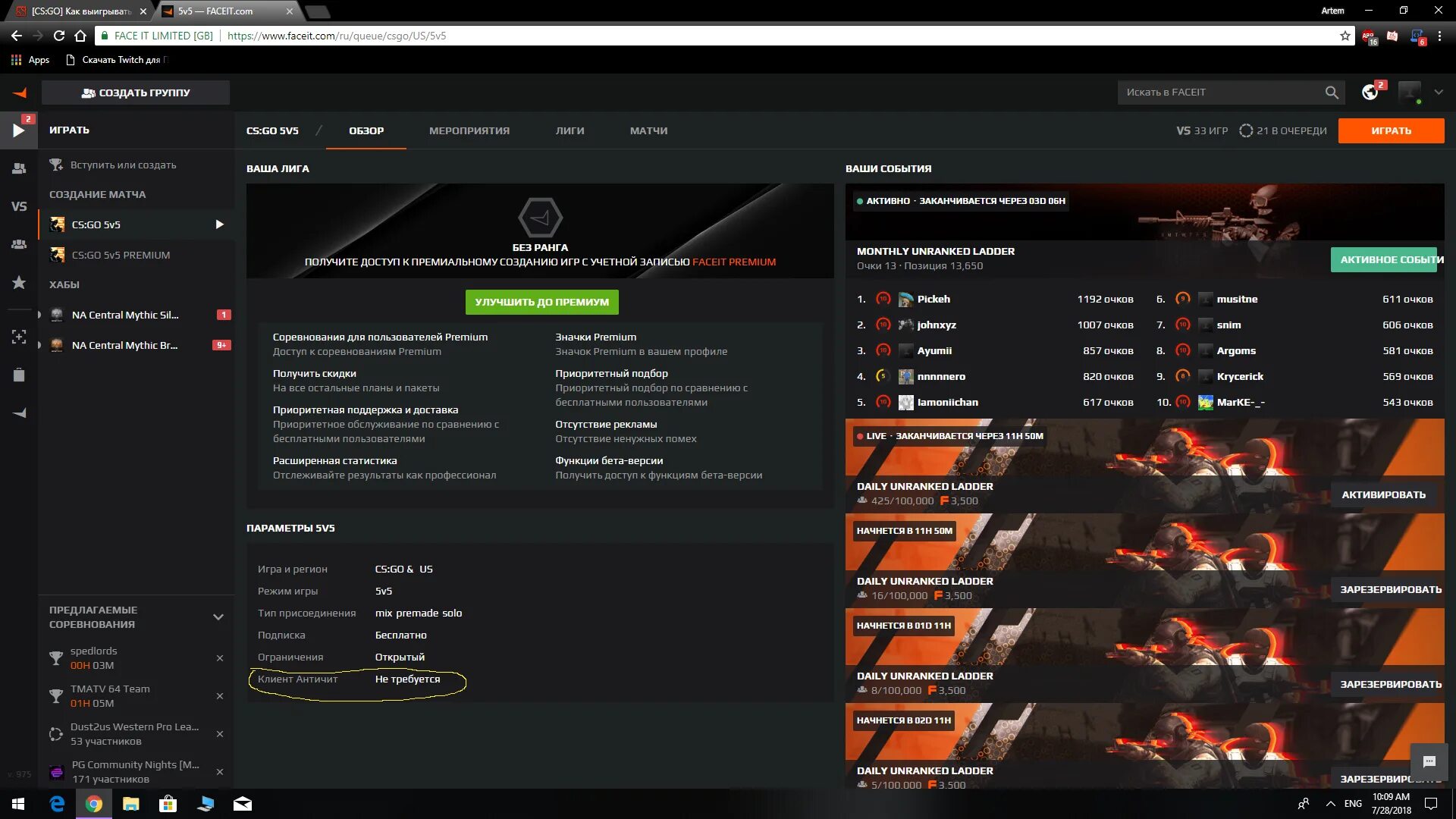This screenshot has height=819, width=1456.
Task: Click the orange ИГРАТЬ play button
Action: 1392,130
